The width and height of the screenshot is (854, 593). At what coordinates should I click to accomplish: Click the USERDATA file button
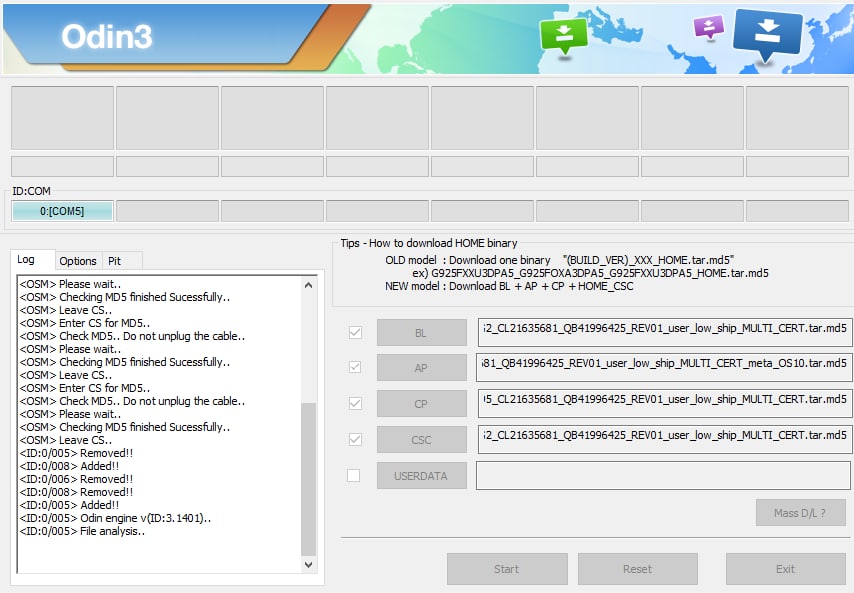(422, 476)
